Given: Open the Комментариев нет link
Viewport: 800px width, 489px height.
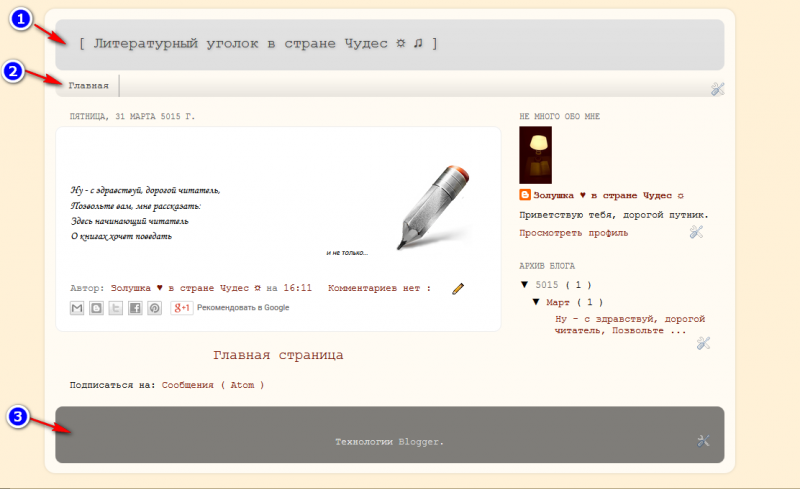Looking at the screenshot, I should click(x=379, y=288).
